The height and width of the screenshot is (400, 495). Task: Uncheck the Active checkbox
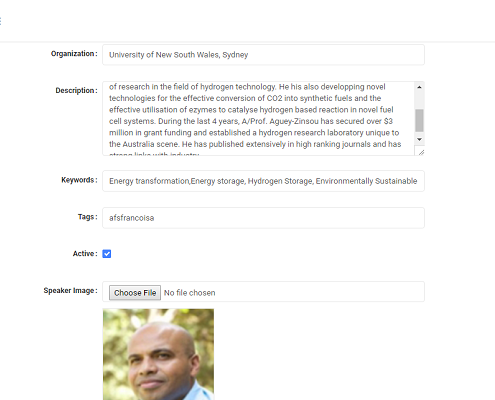coord(107,254)
